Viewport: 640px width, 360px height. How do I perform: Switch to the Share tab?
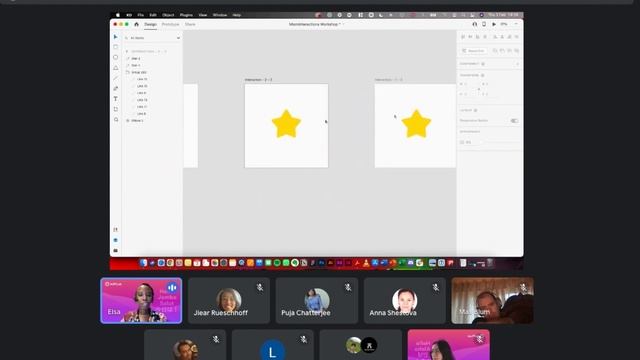(190, 24)
